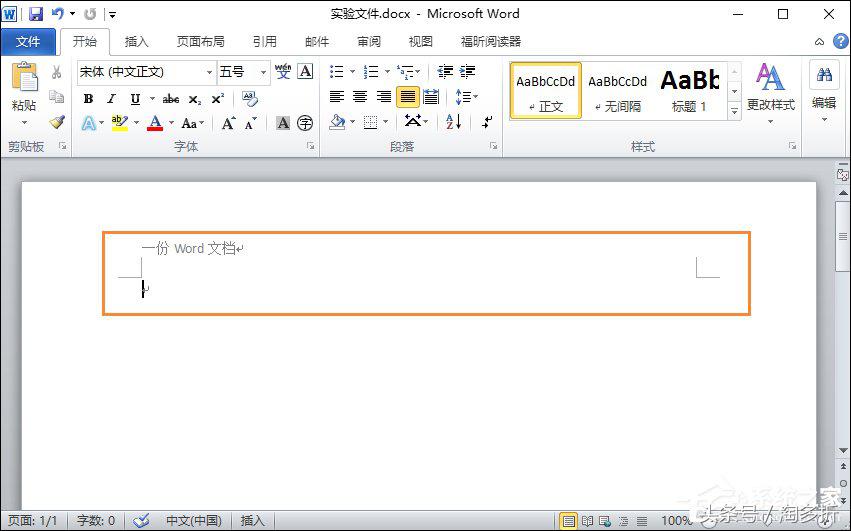
Task: Insert enclosed character (字) icon
Action: coord(306,123)
